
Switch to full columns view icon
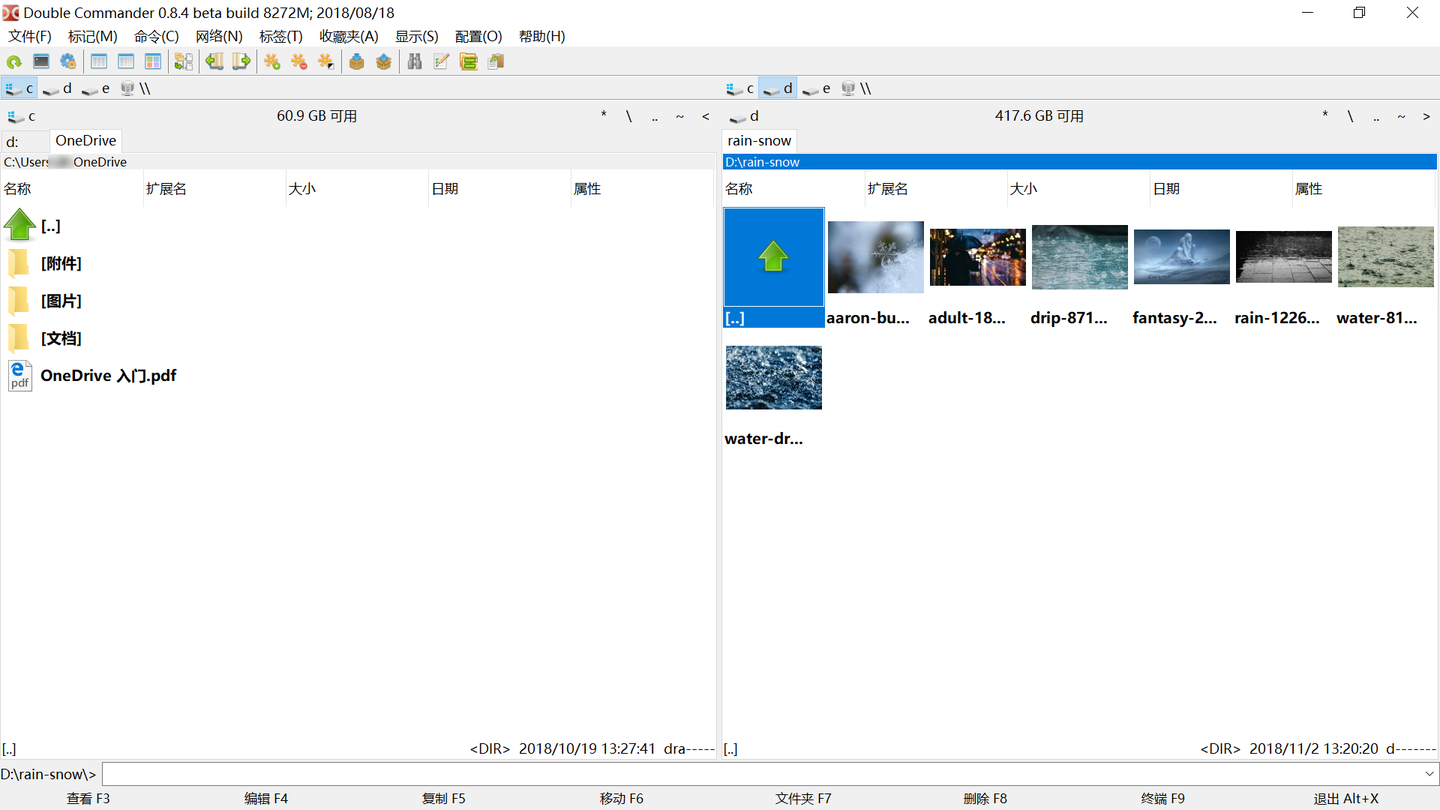tap(126, 62)
